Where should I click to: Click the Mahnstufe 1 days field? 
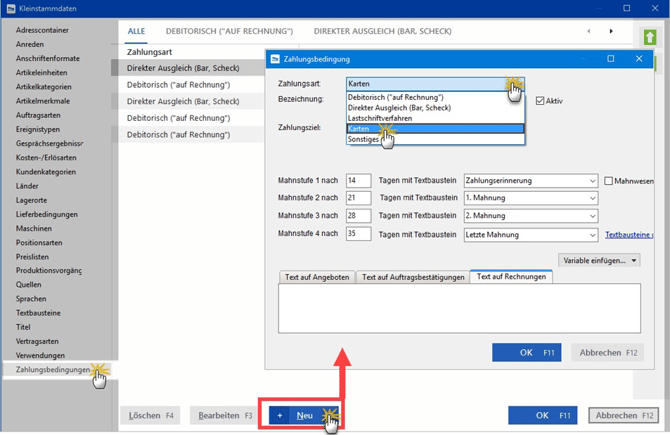click(x=357, y=181)
